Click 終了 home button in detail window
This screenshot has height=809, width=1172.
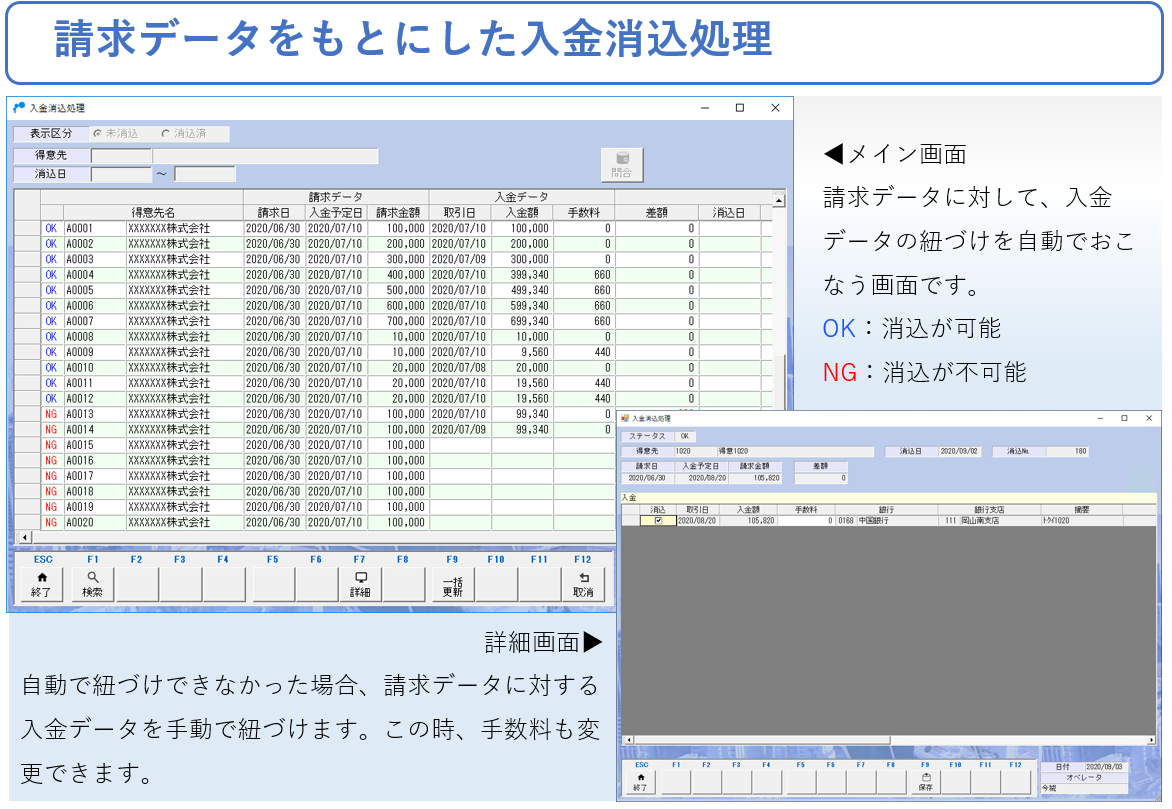[x=640, y=781]
